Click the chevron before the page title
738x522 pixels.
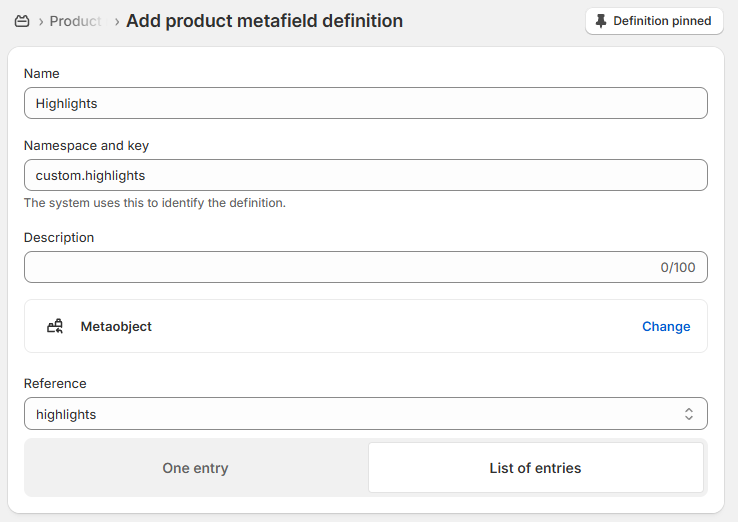point(117,21)
